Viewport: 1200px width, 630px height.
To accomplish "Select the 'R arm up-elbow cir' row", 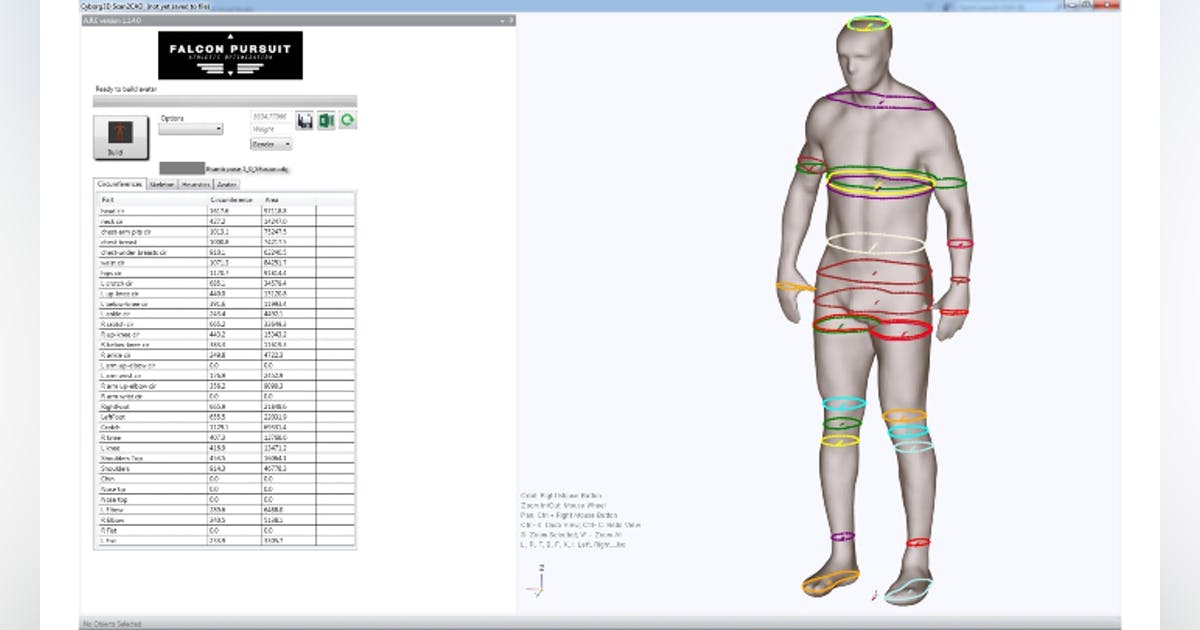I will [x=225, y=386].
